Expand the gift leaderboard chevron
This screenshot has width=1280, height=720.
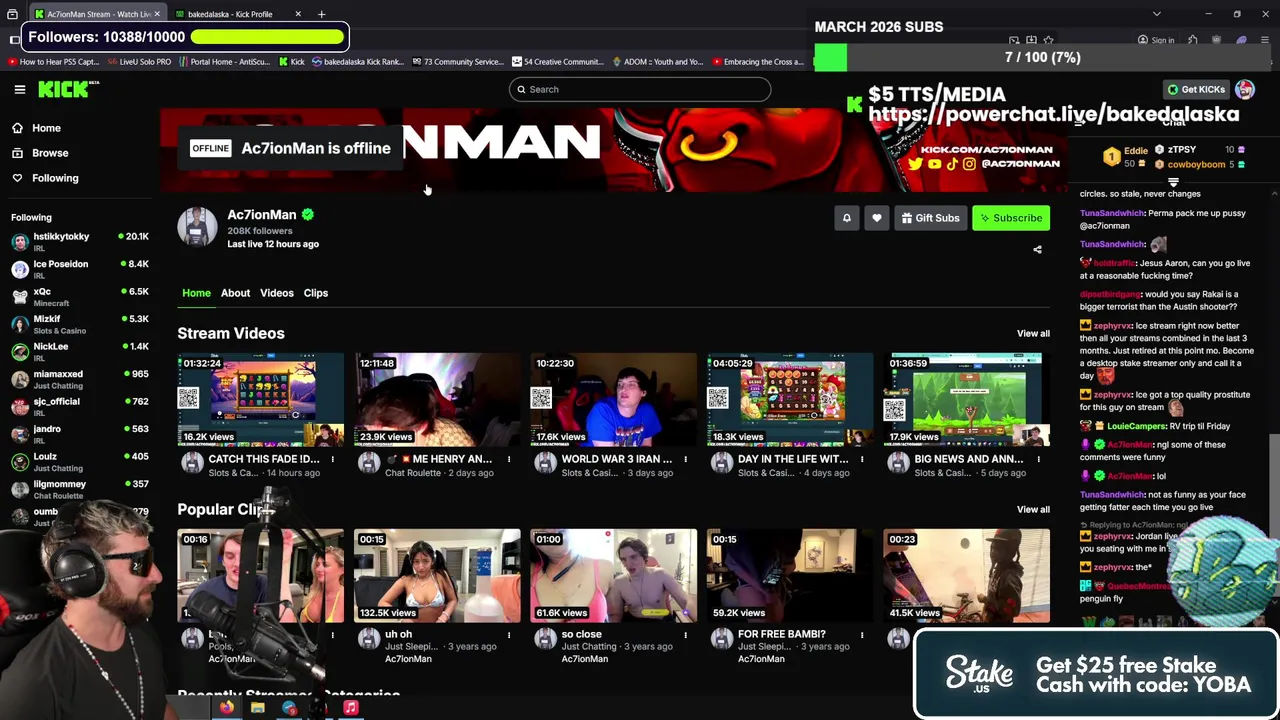point(1174,184)
